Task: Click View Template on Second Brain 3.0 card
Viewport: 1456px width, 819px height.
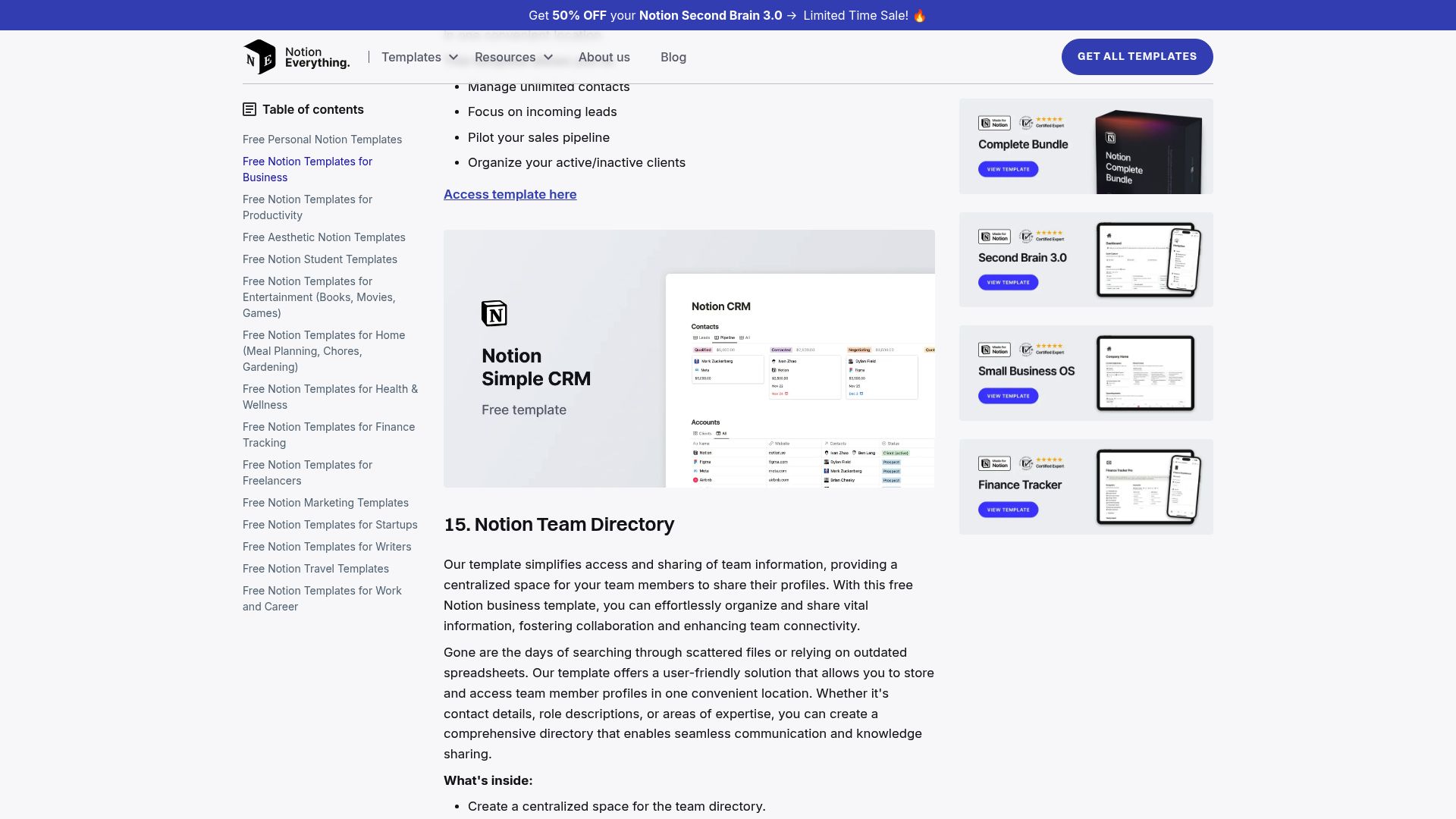Action: (x=1008, y=282)
